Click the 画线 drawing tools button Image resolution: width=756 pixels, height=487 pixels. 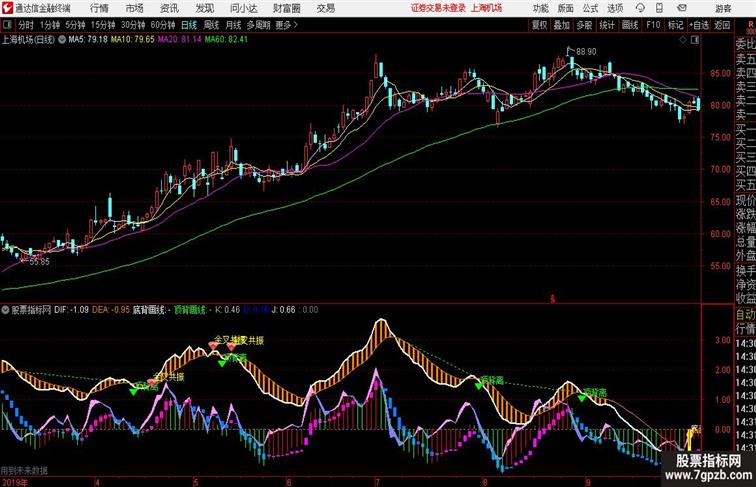click(x=630, y=25)
